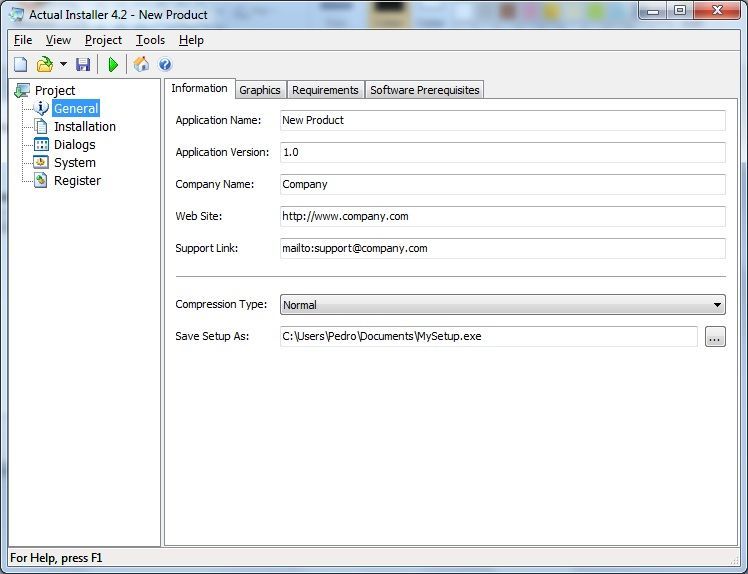This screenshot has height=574, width=748.
Task: Select Dialogs in the project tree
Action: coord(74,145)
